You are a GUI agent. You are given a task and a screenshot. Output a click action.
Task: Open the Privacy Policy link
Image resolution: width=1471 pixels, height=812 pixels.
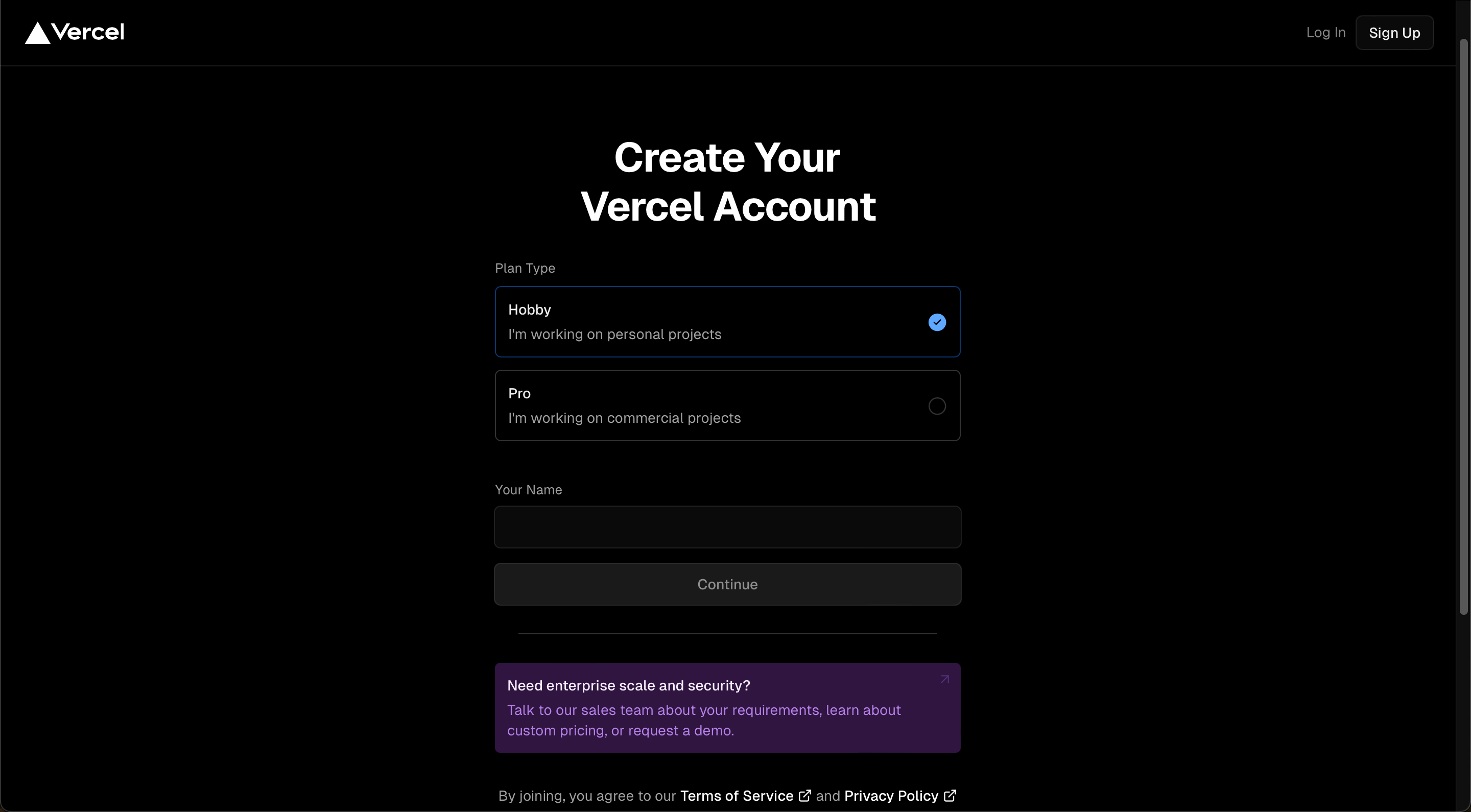click(x=891, y=796)
